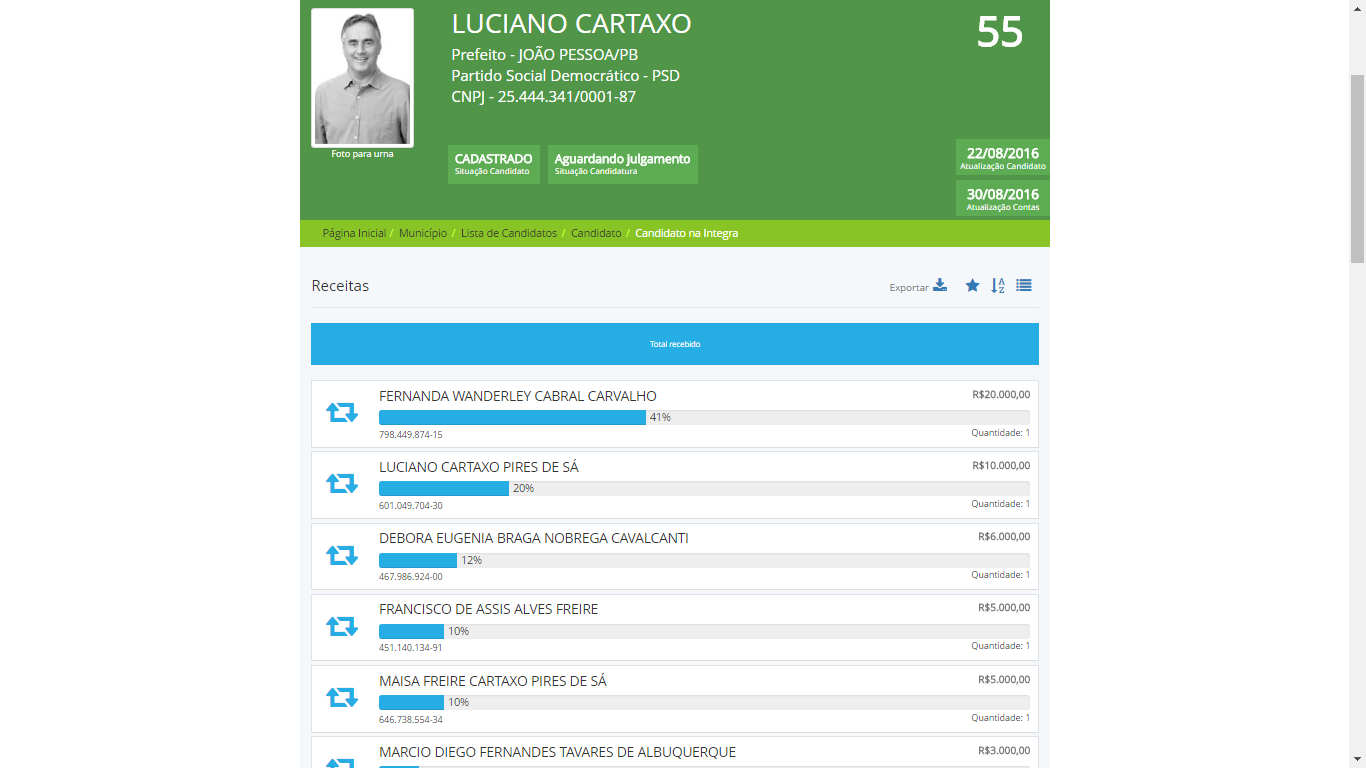Click the Total recebido blue bar

[675, 344]
